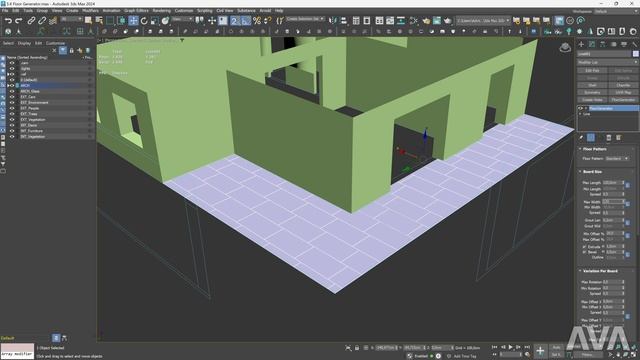The height and width of the screenshot is (360, 640).
Task: Click the Max Width value field
Action: click(612, 202)
